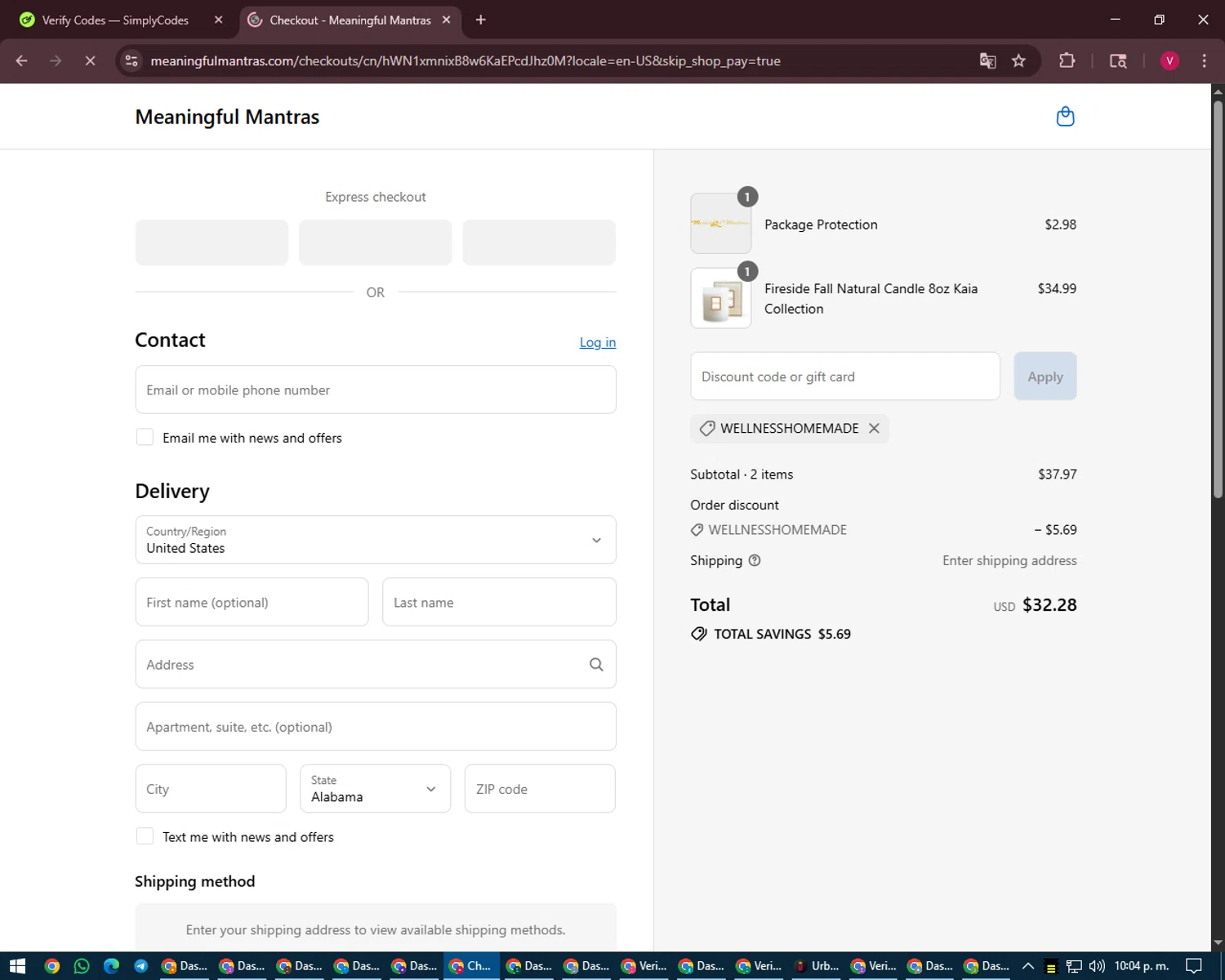This screenshot has height=980, width=1225.
Task: Click the Shipping help question mark icon
Action: point(755,560)
